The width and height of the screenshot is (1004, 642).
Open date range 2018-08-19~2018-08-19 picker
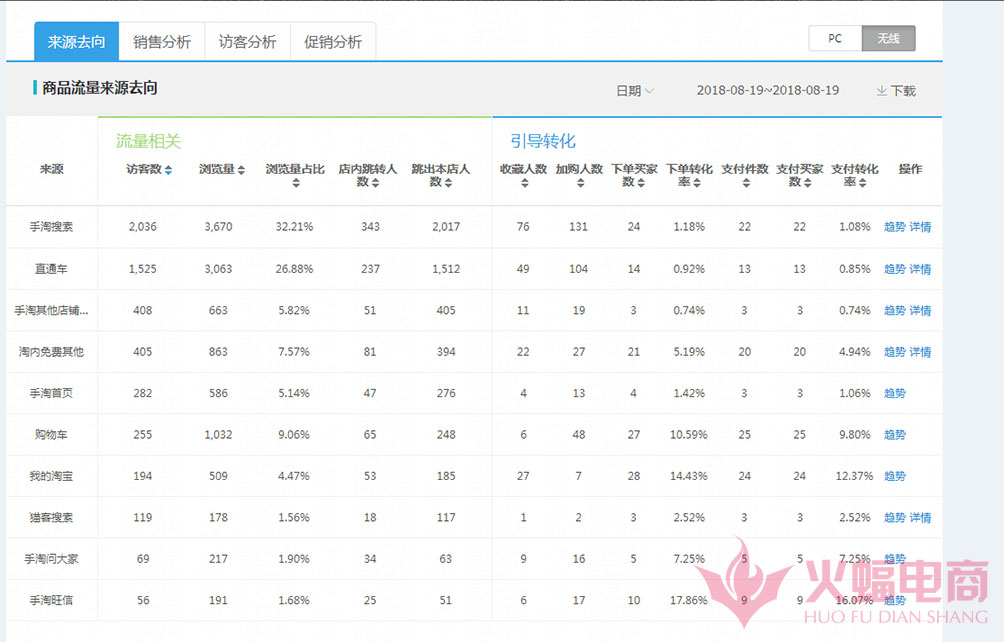tap(767, 91)
